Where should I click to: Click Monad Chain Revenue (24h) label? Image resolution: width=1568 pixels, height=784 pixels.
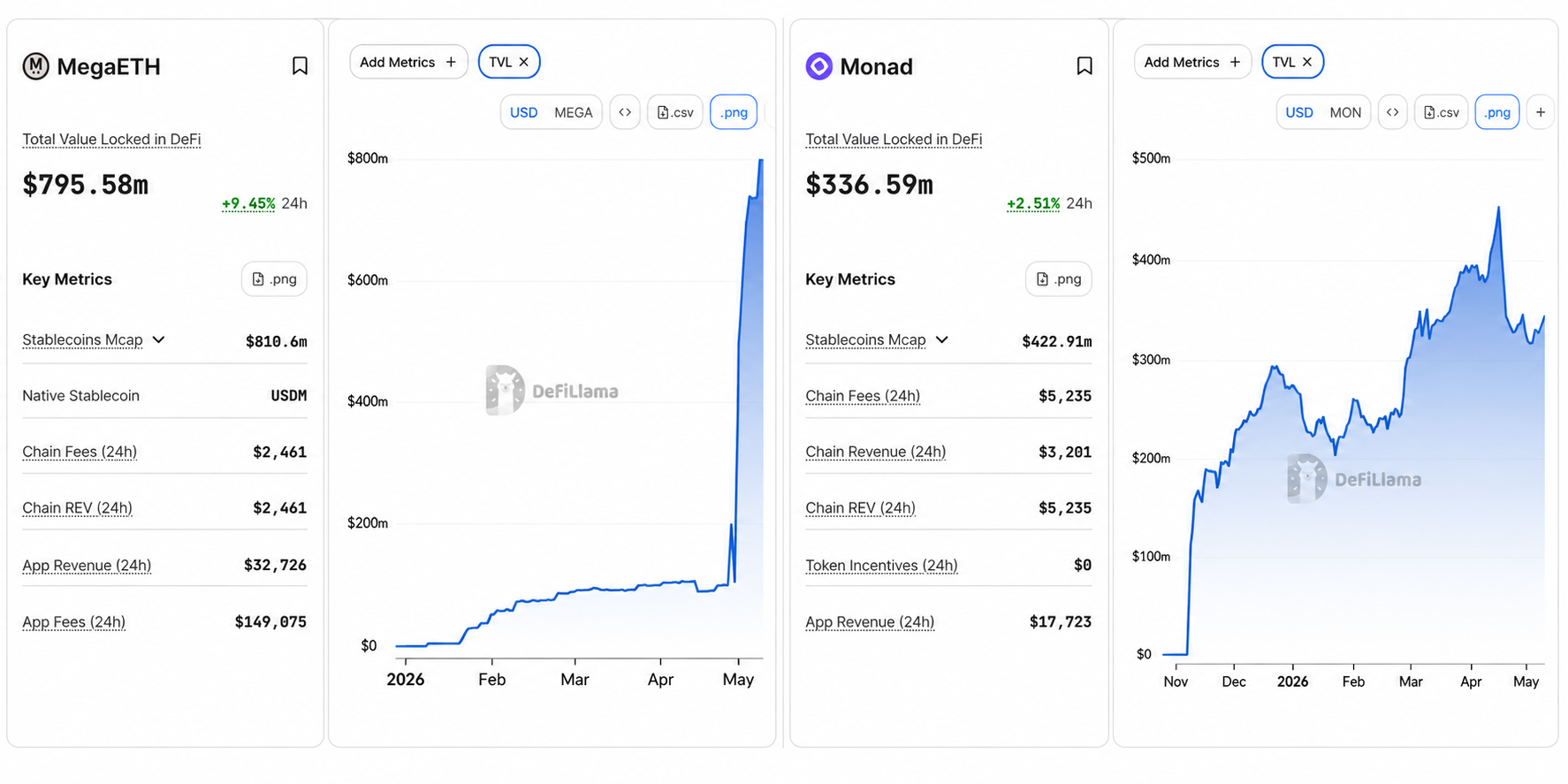876,452
